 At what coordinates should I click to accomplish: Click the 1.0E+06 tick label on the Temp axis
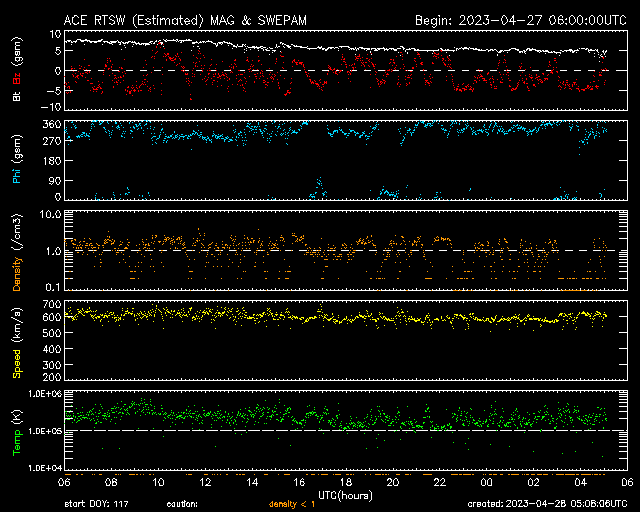[40, 394]
